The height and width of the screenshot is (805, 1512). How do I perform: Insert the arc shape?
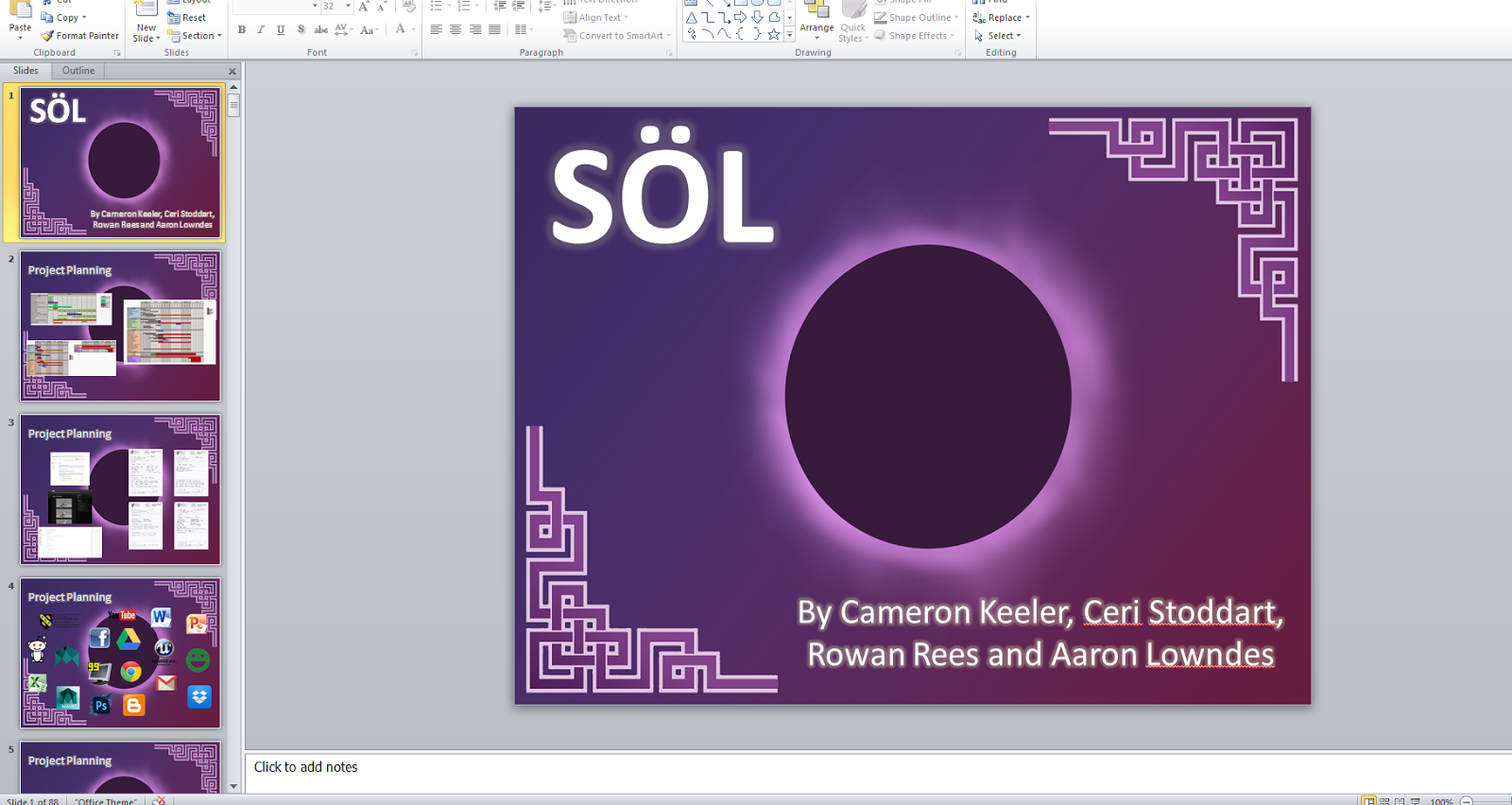pyautogui.click(x=708, y=35)
